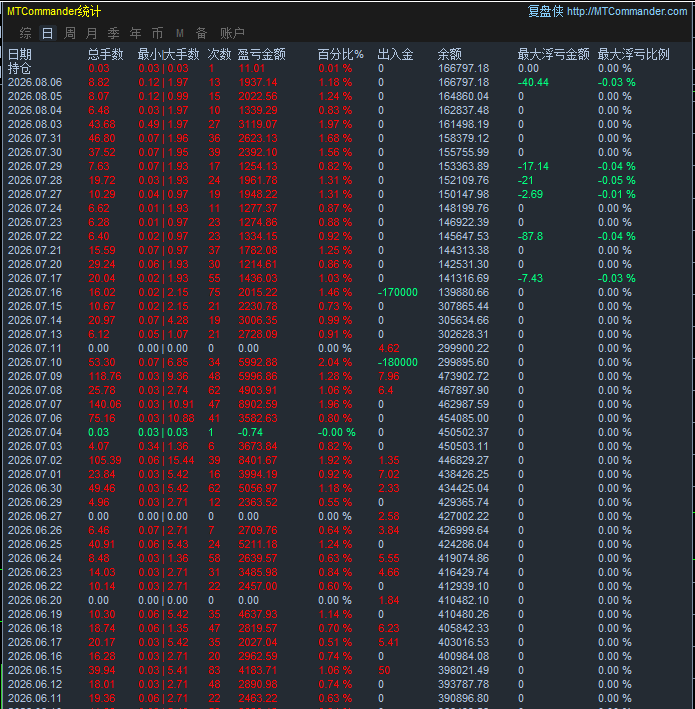The image size is (695, 709).
Task: Select the 2026.07.11 date row
Action: [35, 349]
